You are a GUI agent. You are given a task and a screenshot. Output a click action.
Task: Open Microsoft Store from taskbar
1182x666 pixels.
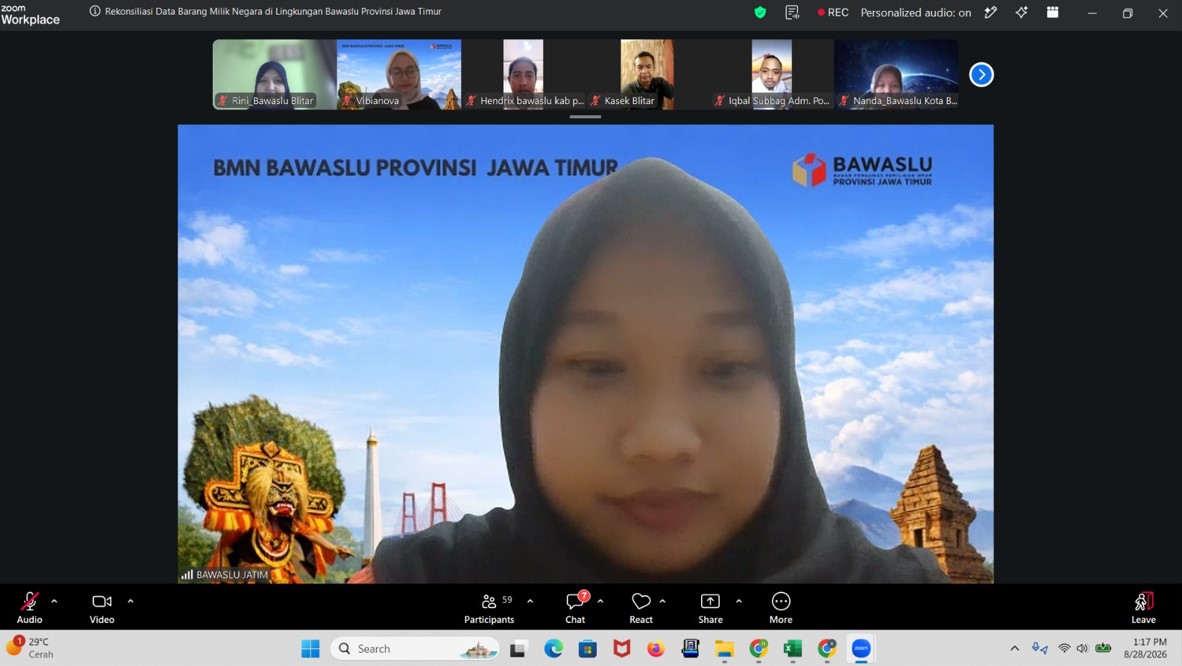point(587,649)
